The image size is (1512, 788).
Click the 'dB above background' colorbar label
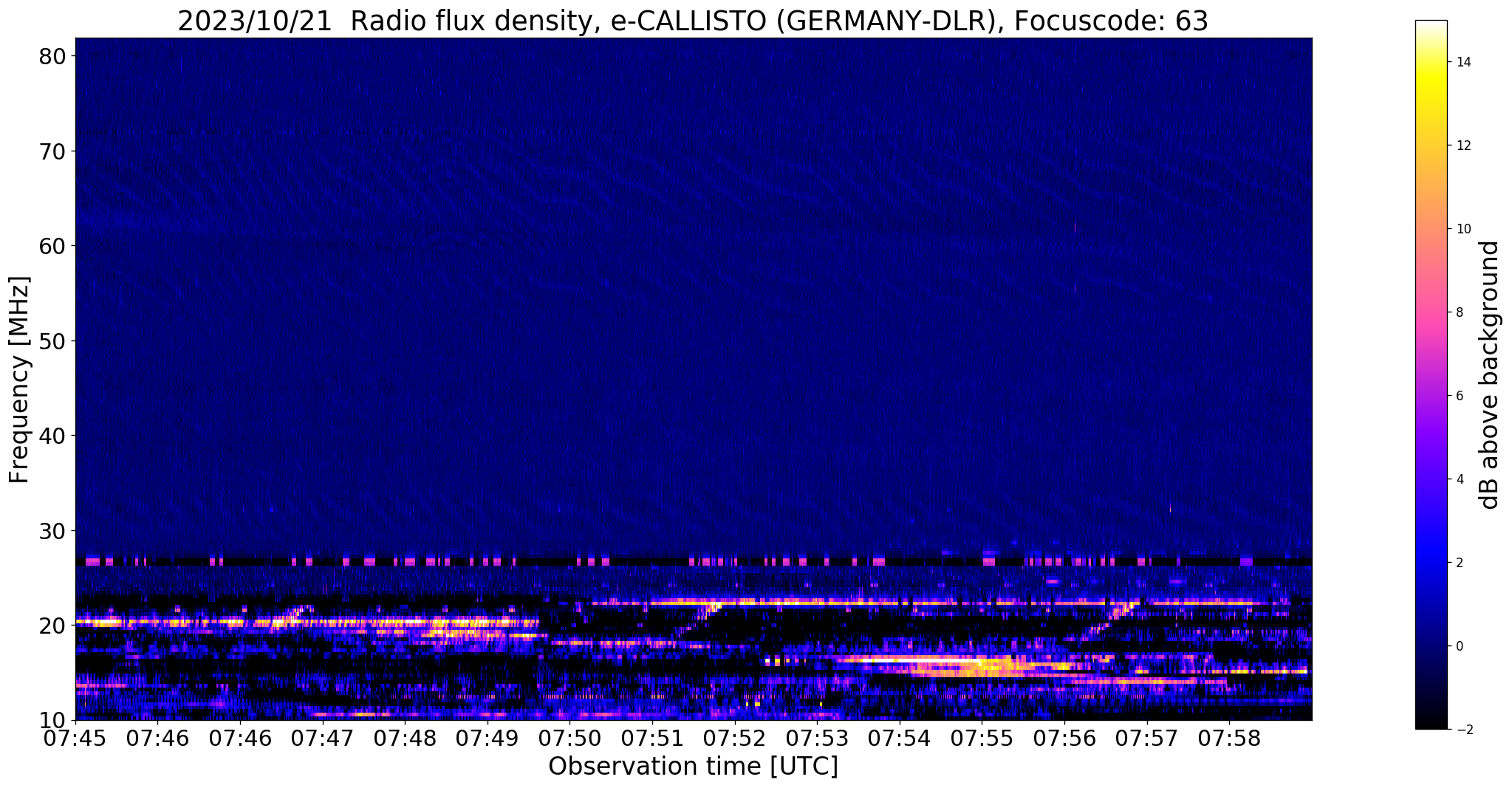point(1490,374)
